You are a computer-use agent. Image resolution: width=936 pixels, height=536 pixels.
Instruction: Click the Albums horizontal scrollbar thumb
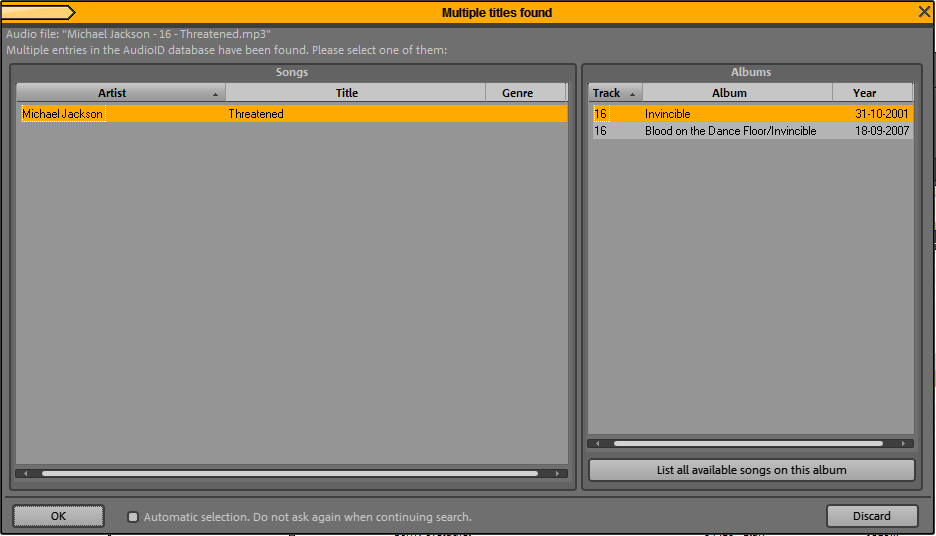click(748, 443)
